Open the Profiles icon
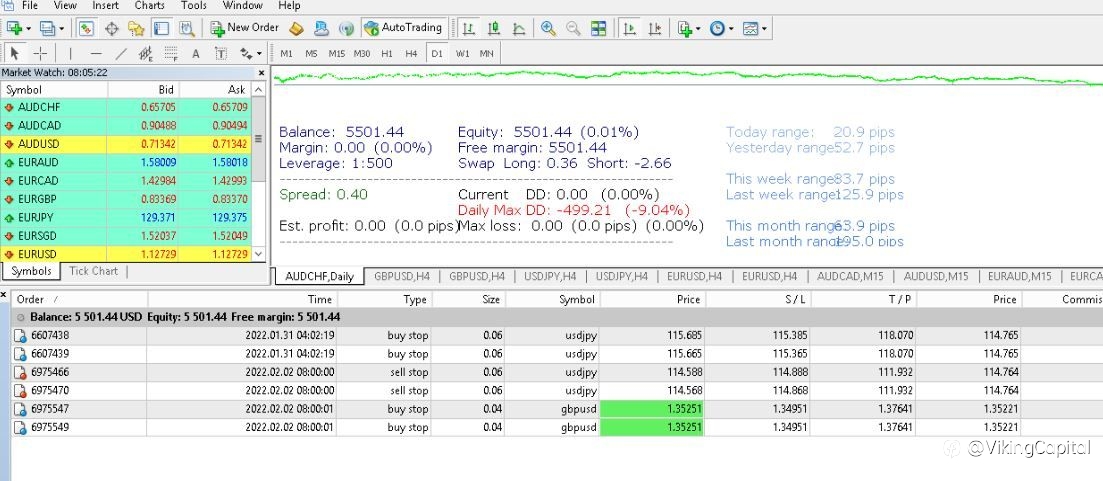The height and width of the screenshot is (481, 1103). (x=47, y=28)
